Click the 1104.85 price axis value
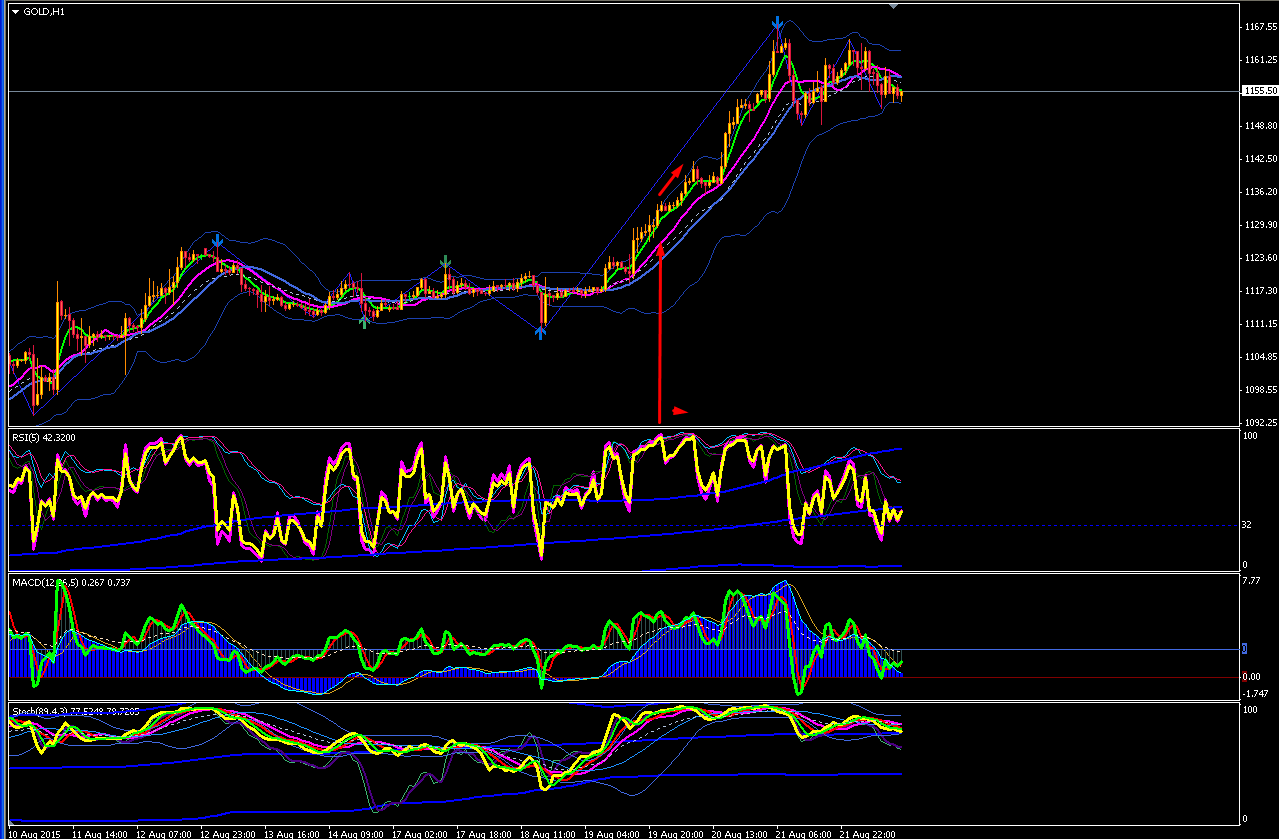 (1259, 357)
